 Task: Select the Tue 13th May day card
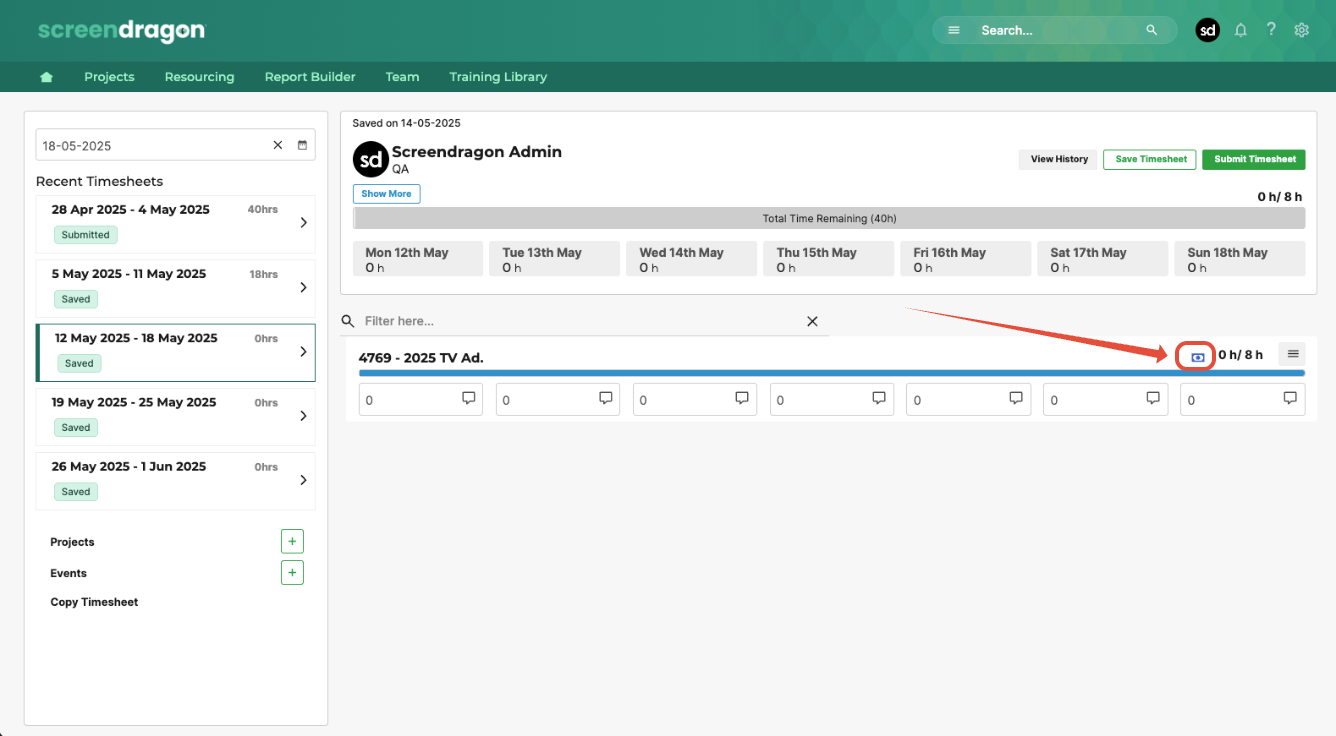pos(555,259)
